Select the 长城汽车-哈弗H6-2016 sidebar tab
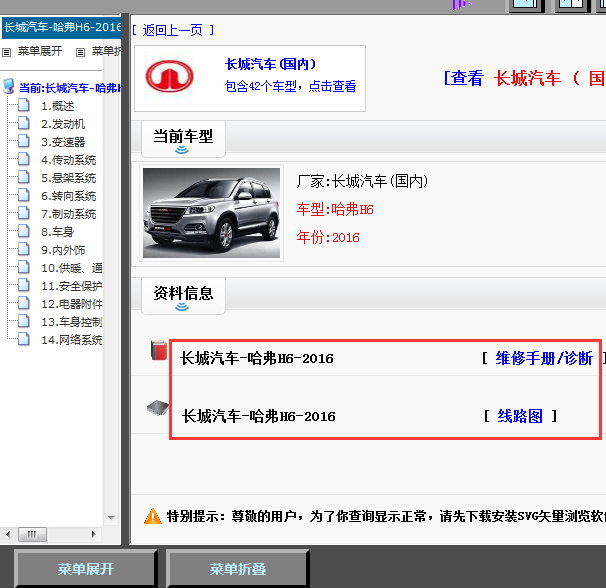The height and width of the screenshot is (588, 606). tap(62, 27)
